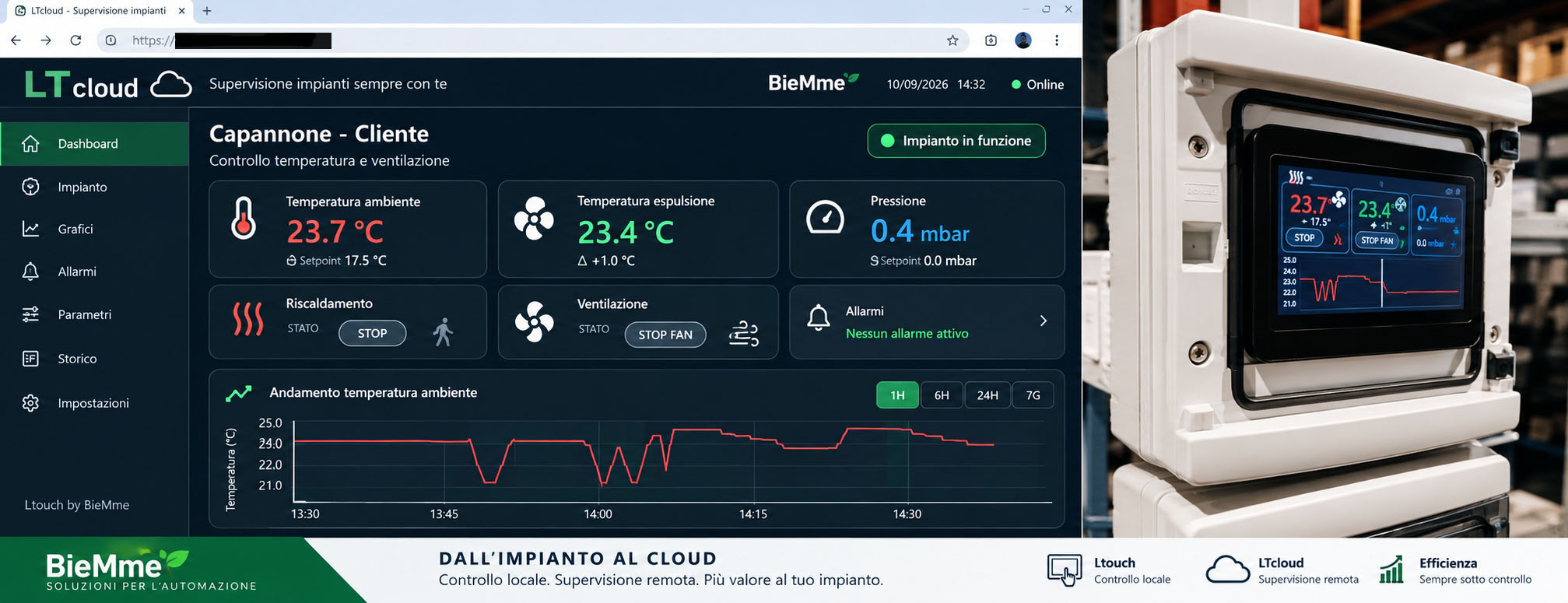Click the Ltouch monitor icon in the footer banner
Image resolution: width=1568 pixels, height=603 pixels.
coord(1065,570)
